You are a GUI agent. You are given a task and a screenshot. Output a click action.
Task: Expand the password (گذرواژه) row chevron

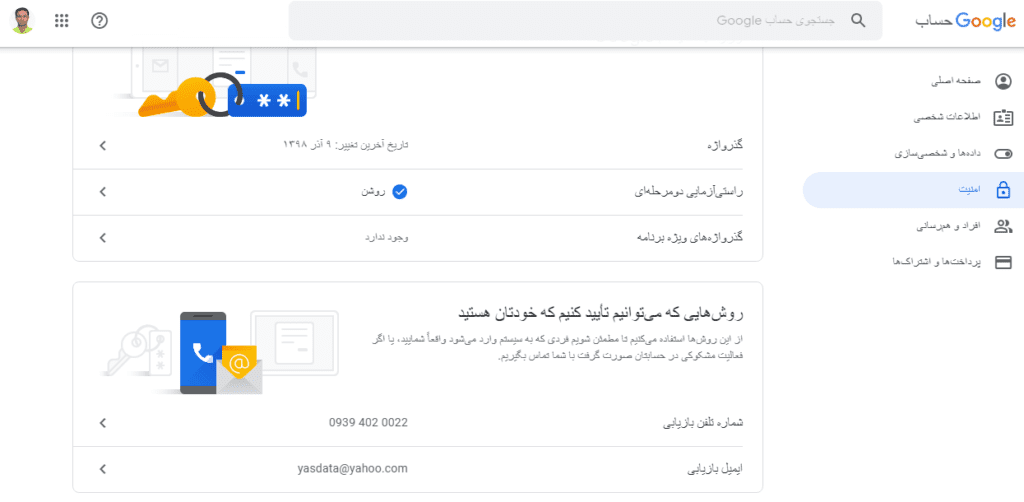coord(102,146)
